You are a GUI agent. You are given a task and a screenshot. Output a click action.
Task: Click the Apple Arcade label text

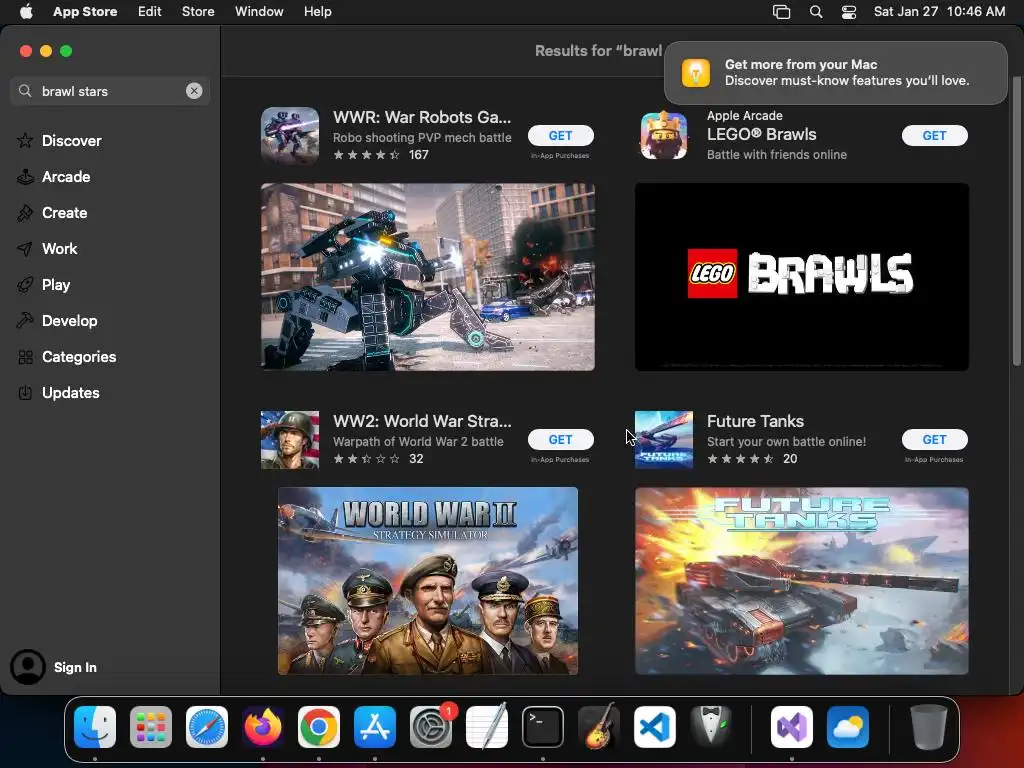[744, 116]
